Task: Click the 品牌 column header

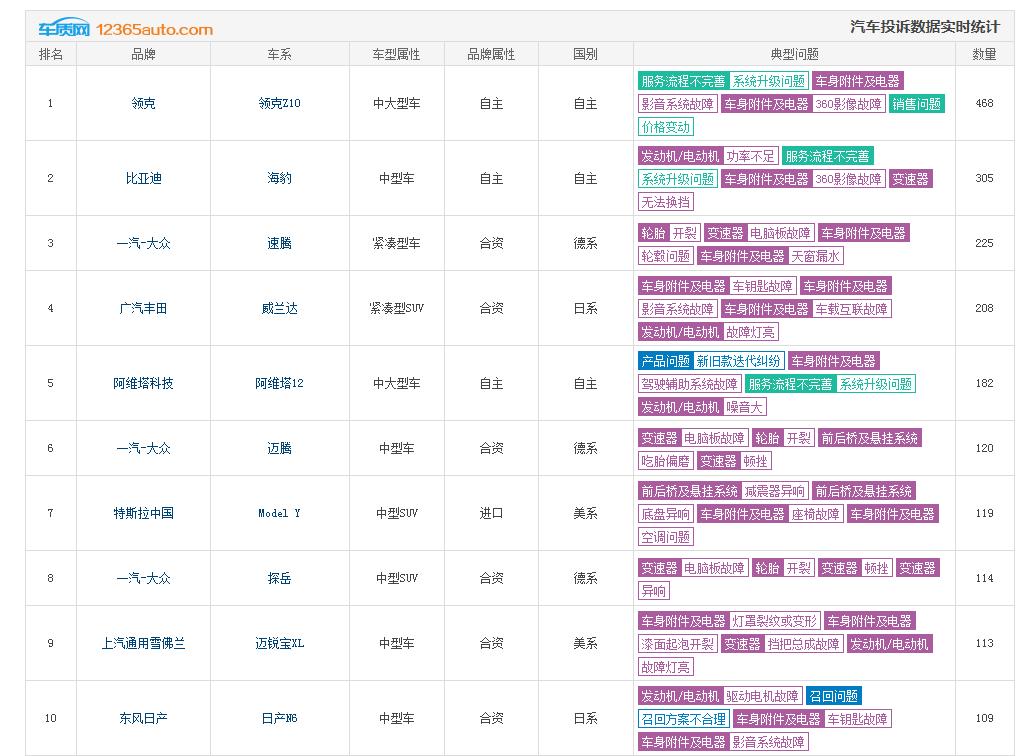Action: click(x=143, y=54)
